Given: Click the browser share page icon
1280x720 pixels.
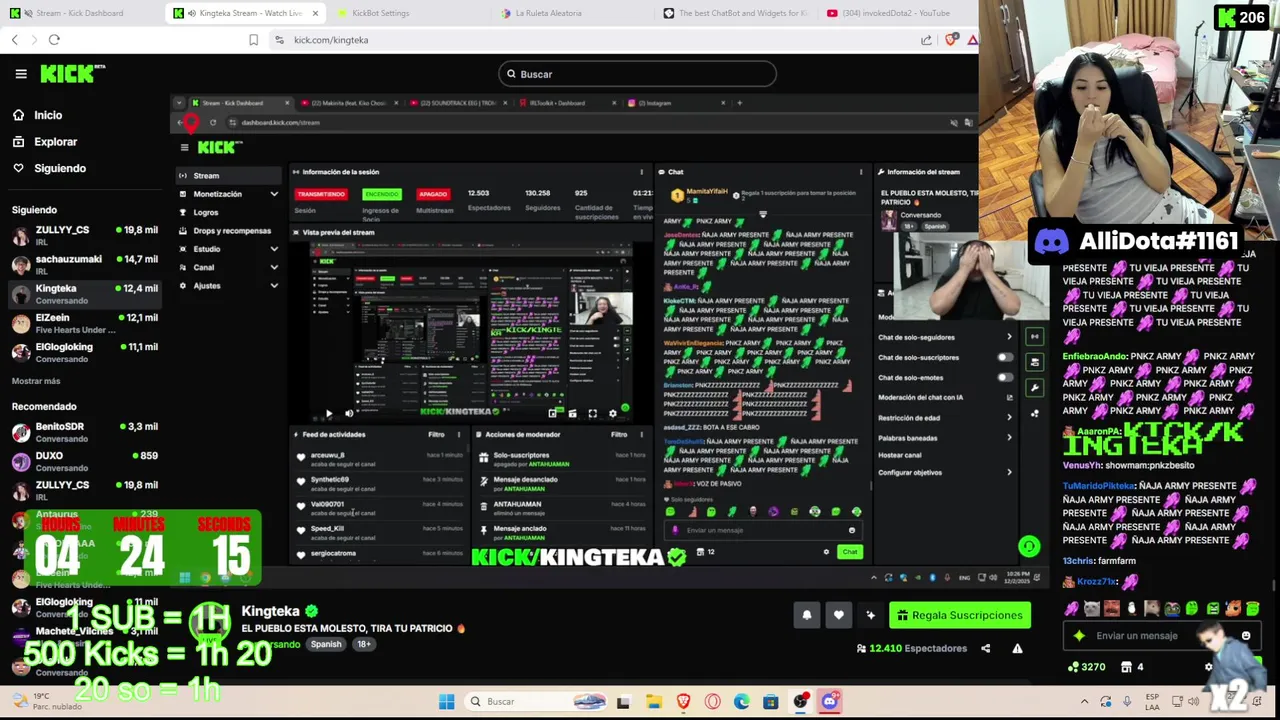Looking at the screenshot, I should coord(926,40).
